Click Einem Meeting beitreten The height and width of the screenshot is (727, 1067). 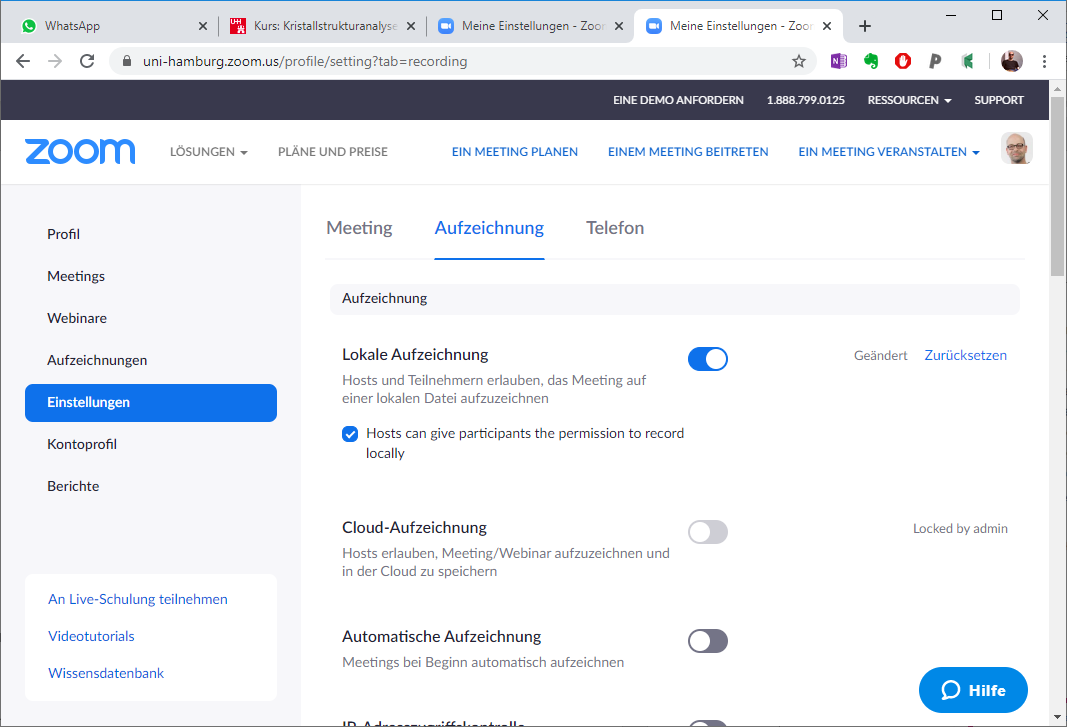[688, 152]
